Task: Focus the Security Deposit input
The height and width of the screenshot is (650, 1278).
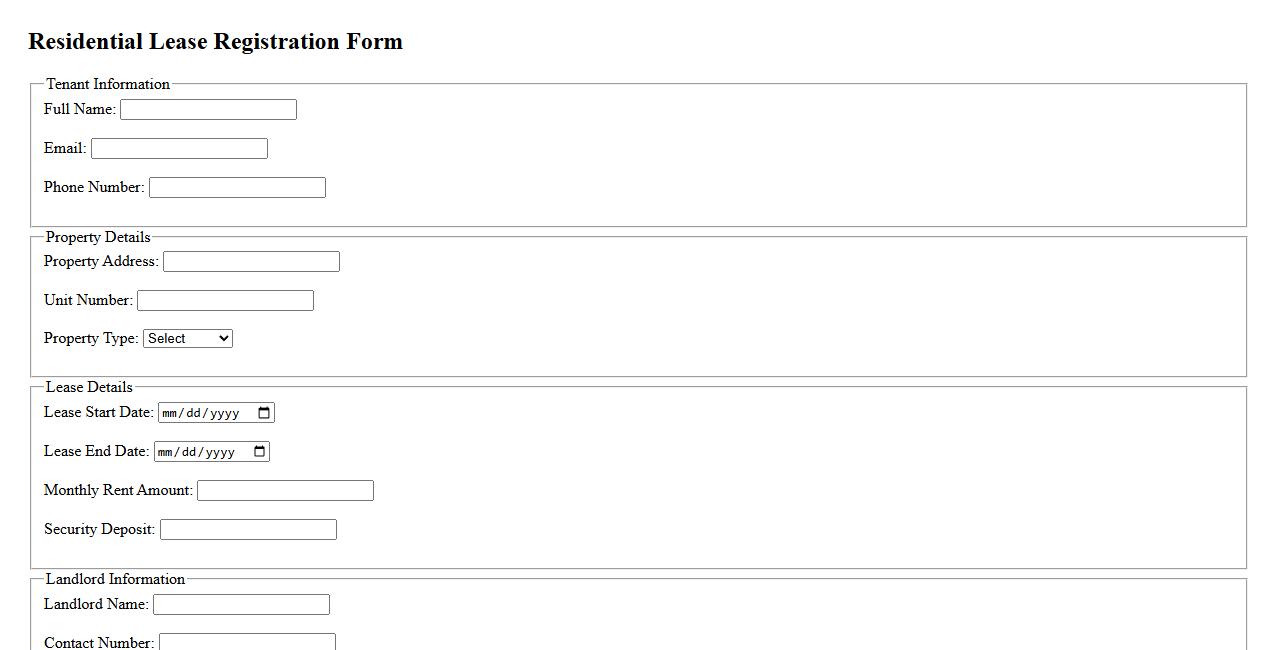Action: point(248,530)
